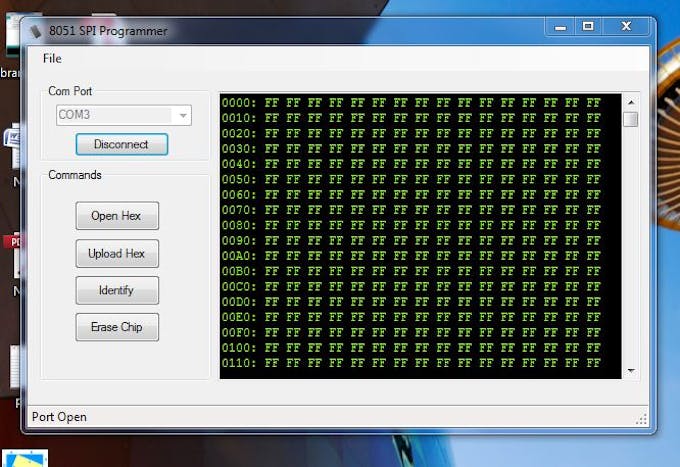Click the Upload Hex button
The width and height of the screenshot is (680, 467).
(117, 254)
